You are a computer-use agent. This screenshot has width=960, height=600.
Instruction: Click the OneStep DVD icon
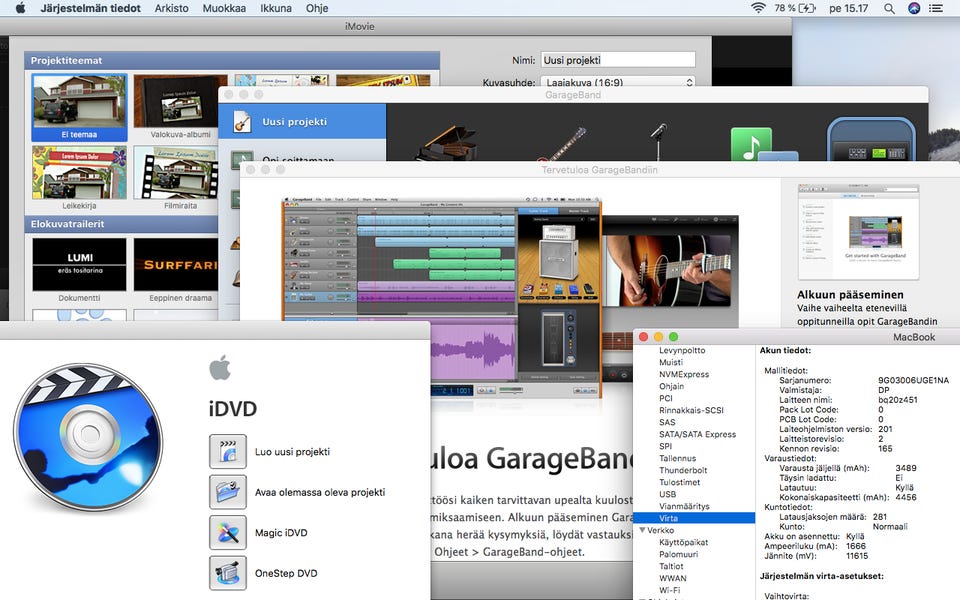point(228,572)
